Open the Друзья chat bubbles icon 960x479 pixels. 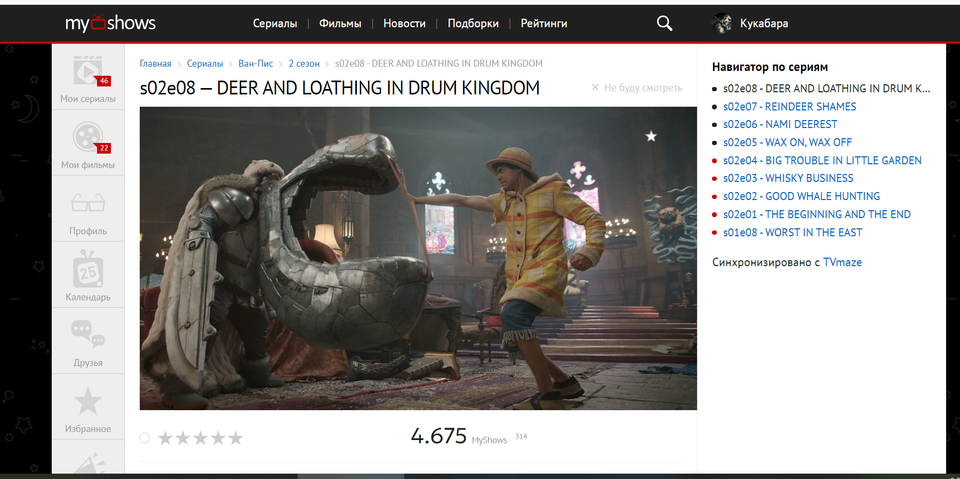(88, 335)
